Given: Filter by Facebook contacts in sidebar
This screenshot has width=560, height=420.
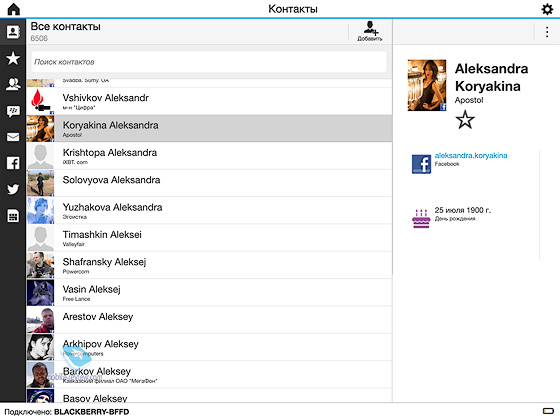Looking at the screenshot, I should 13,163.
